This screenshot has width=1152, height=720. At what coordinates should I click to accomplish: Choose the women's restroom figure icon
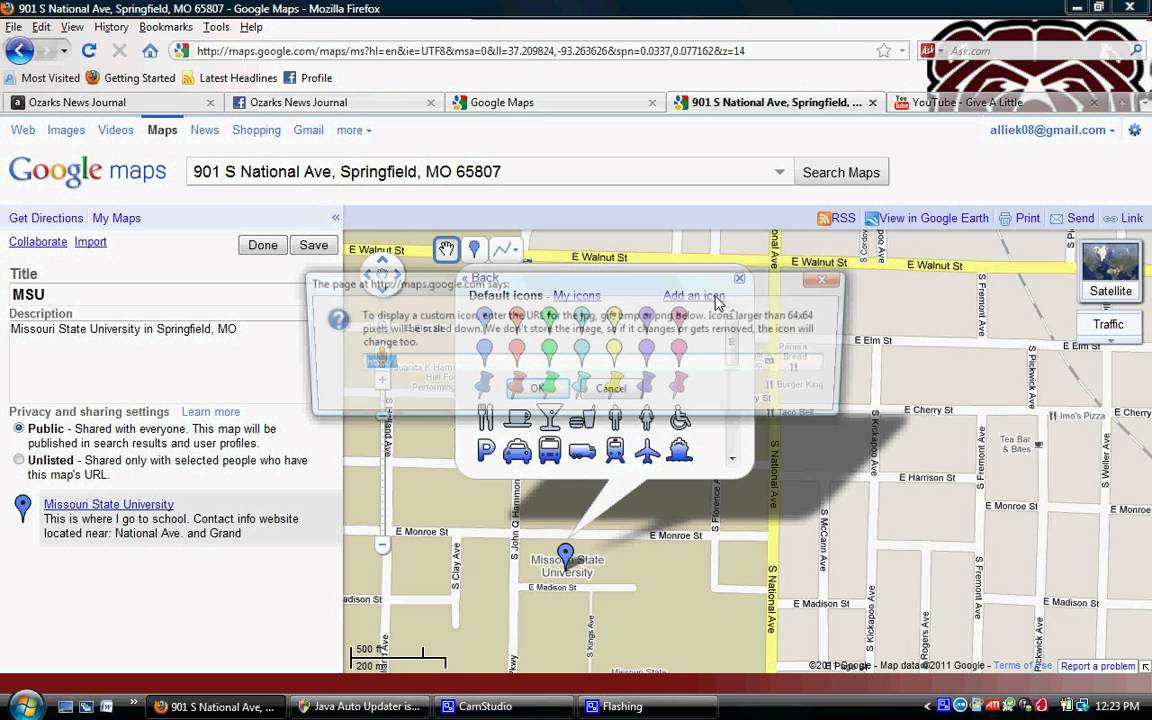pos(647,417)
